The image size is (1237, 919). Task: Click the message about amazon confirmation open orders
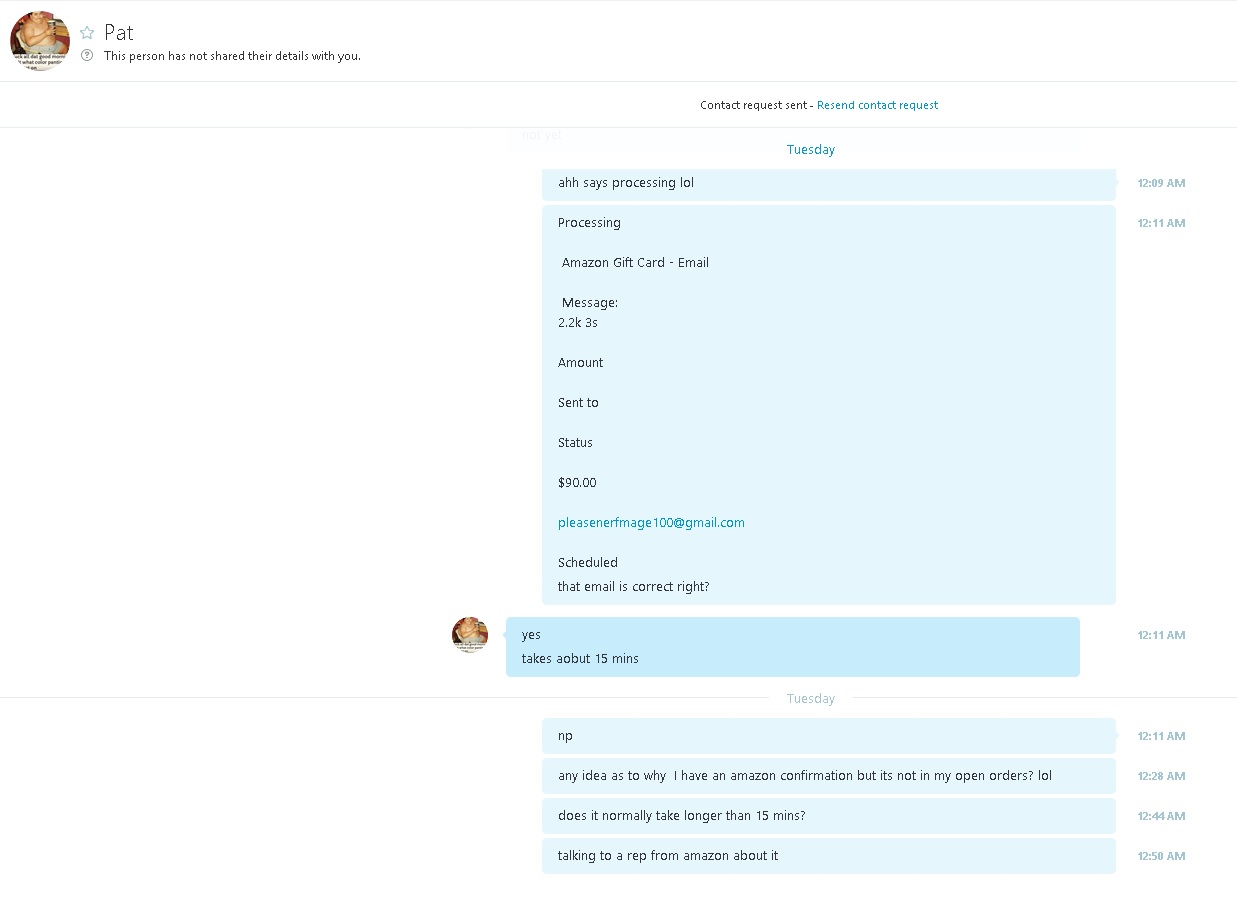tap(829, 776)
